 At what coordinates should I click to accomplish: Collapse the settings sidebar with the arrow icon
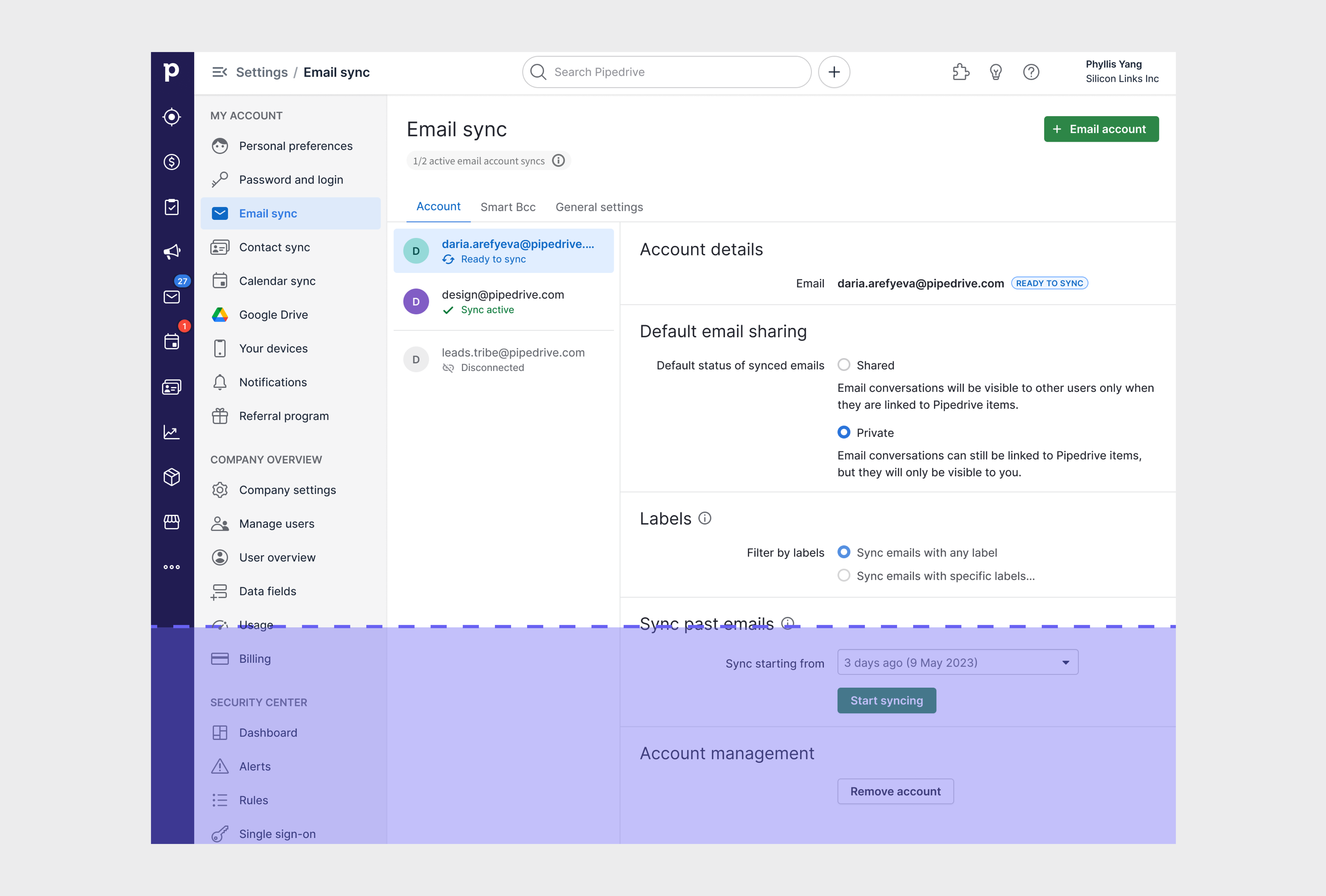point(220,72)
